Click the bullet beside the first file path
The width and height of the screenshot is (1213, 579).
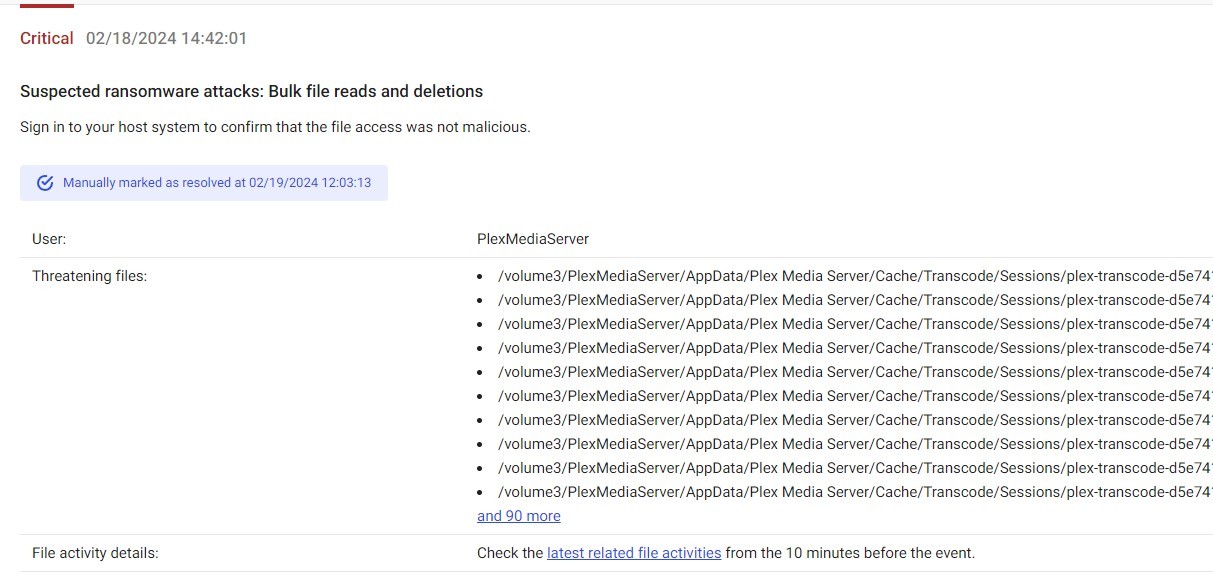click(481, 276)
